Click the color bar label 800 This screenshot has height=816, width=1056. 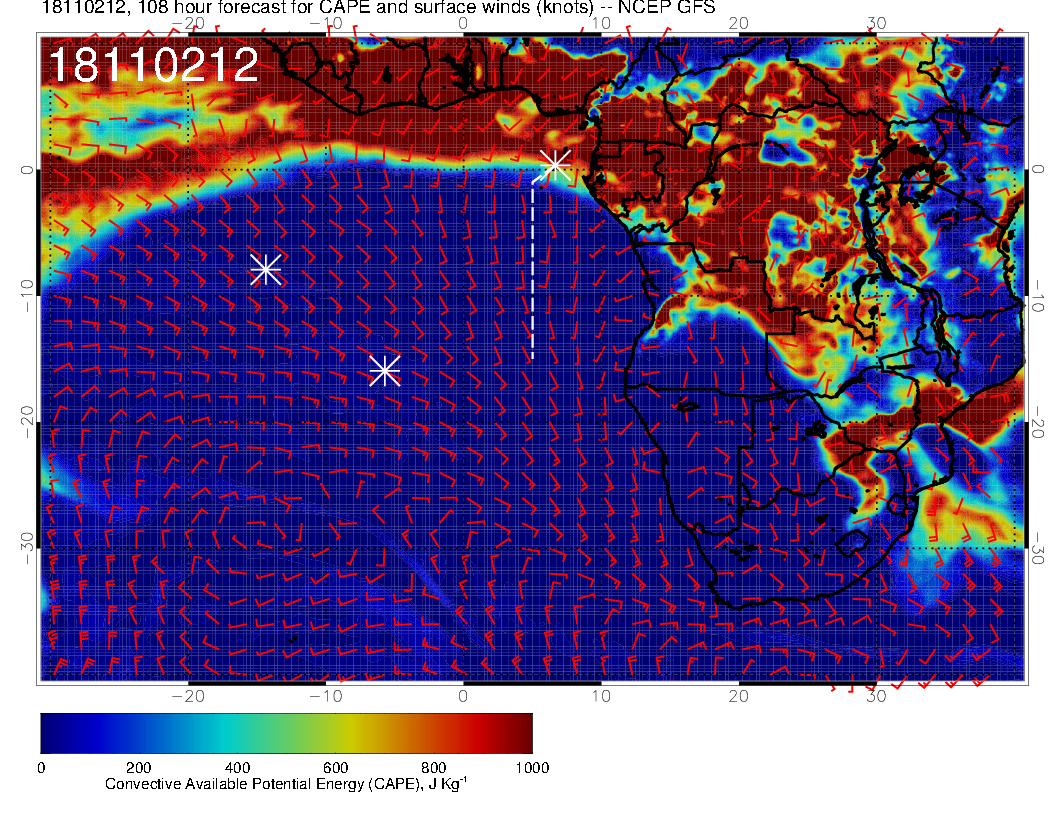pyautogui.click(x=434, y=768)
